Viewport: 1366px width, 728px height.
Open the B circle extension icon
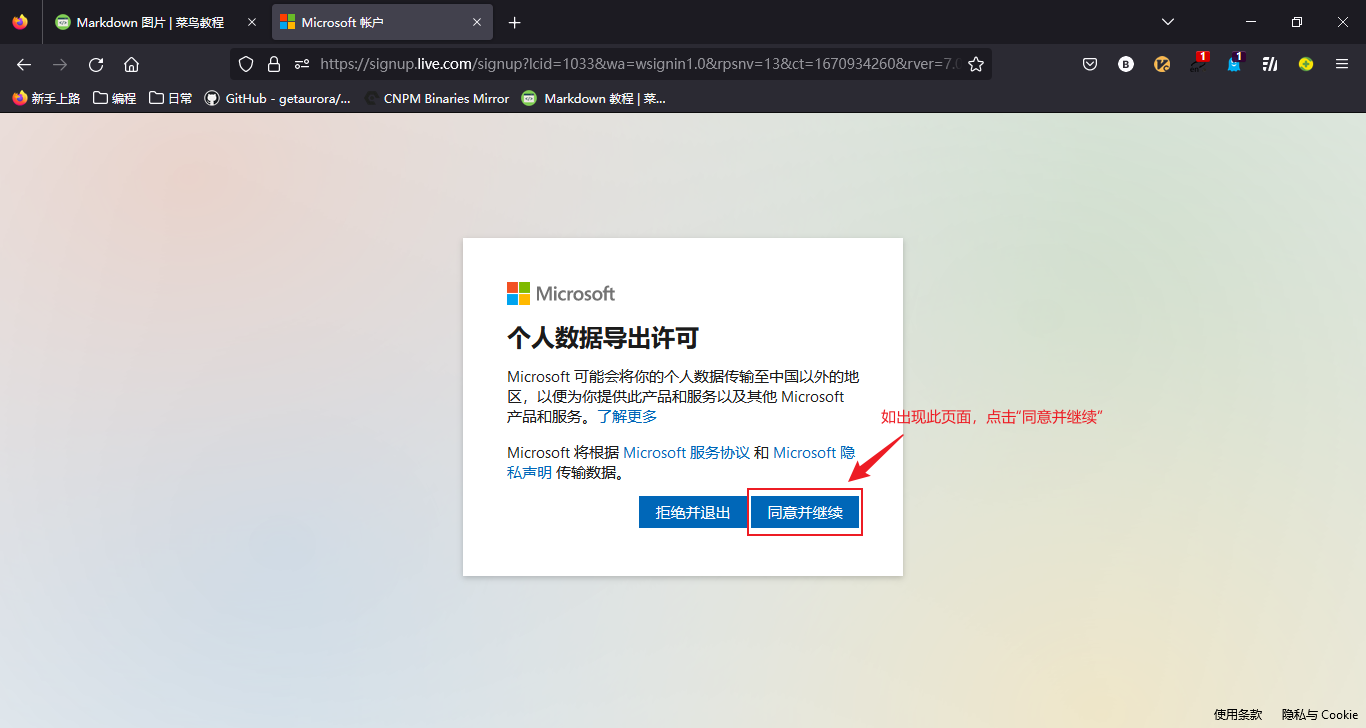[1126, 64]
